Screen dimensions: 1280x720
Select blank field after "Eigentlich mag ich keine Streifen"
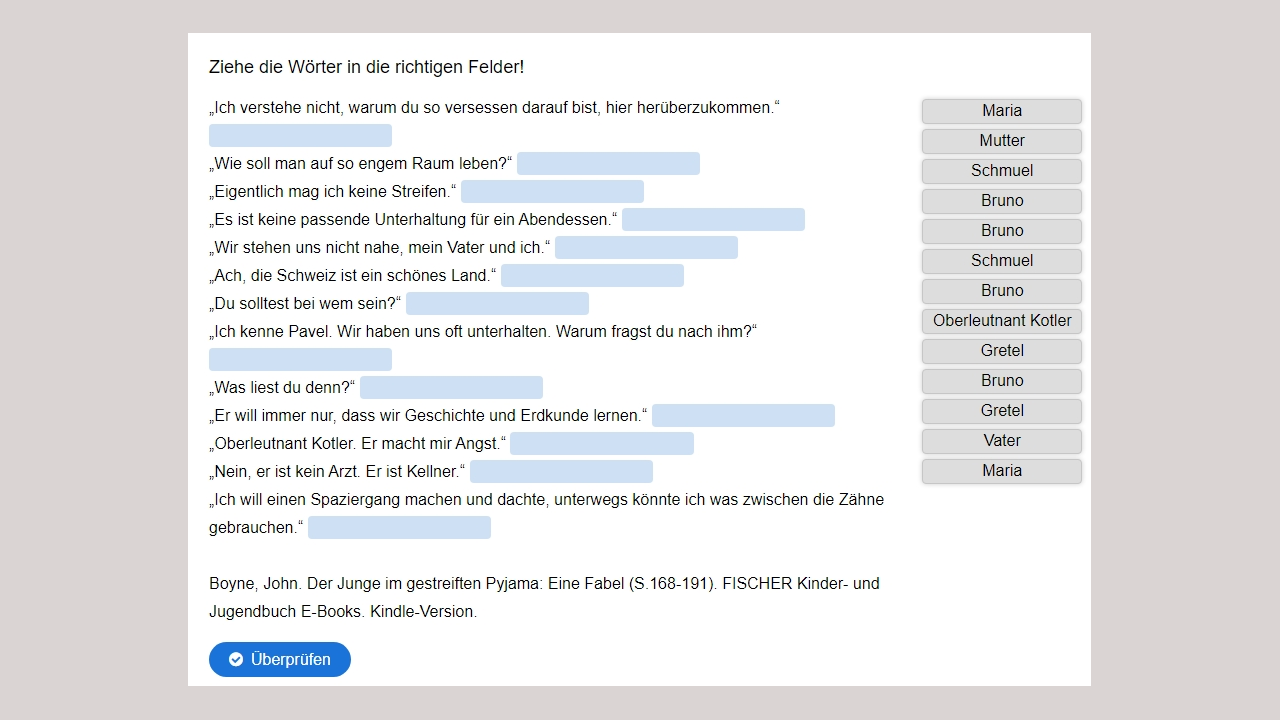(552, 192)
